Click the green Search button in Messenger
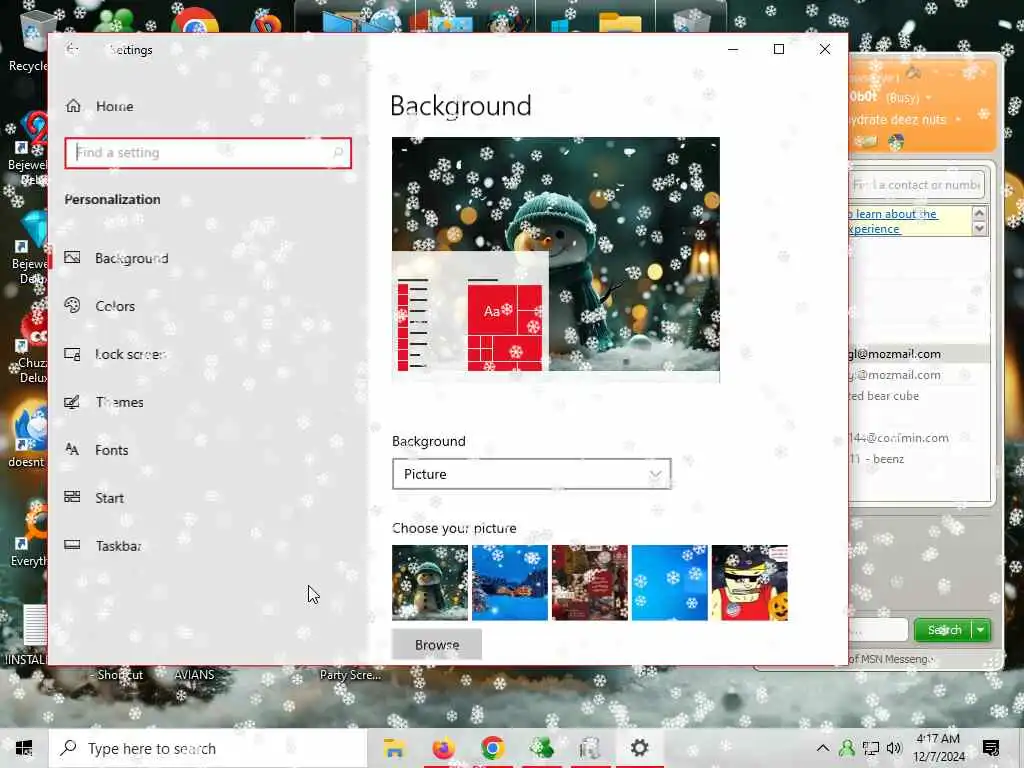Screen dimensions: 1024x768 944,630
